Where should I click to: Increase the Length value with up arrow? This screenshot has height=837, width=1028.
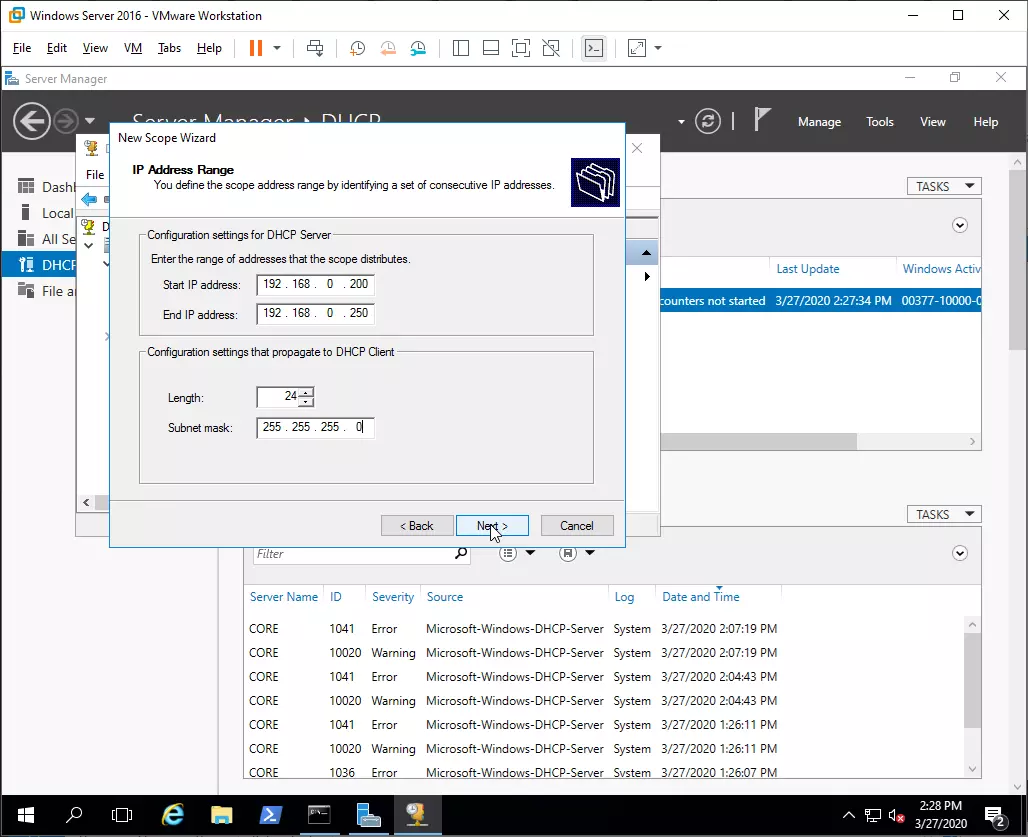pos(306,392)
